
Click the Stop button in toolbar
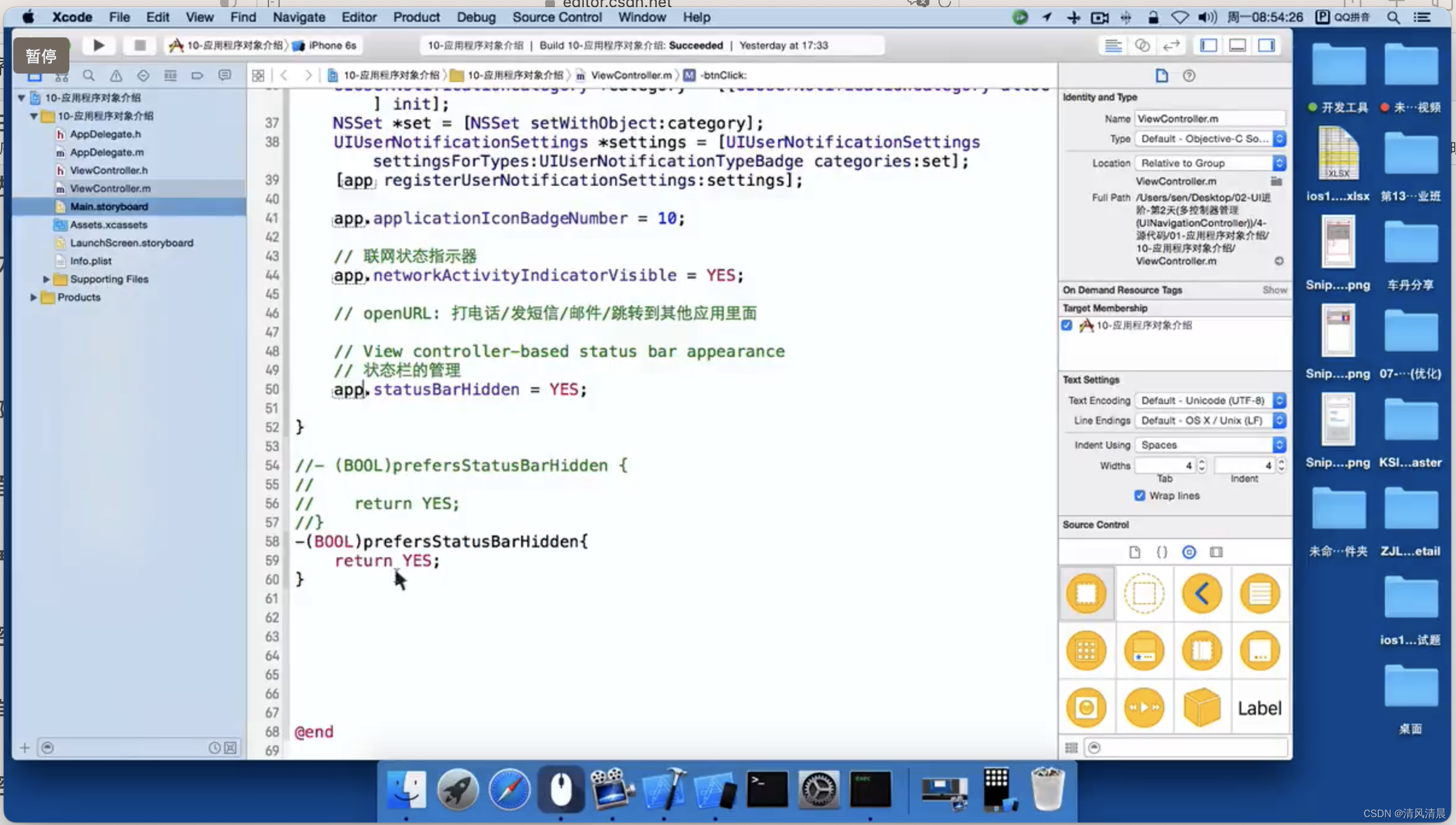[x=140, y=45]
